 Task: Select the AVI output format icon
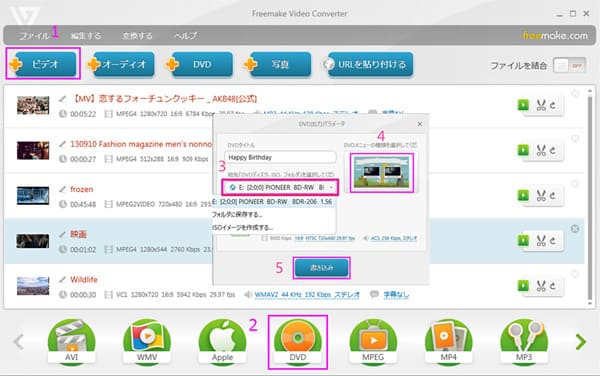click(71, 342)
